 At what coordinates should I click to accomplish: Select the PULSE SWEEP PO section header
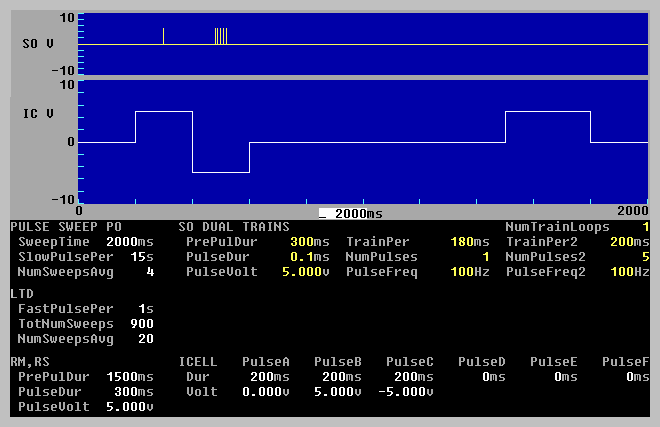(x=65, y=227)
